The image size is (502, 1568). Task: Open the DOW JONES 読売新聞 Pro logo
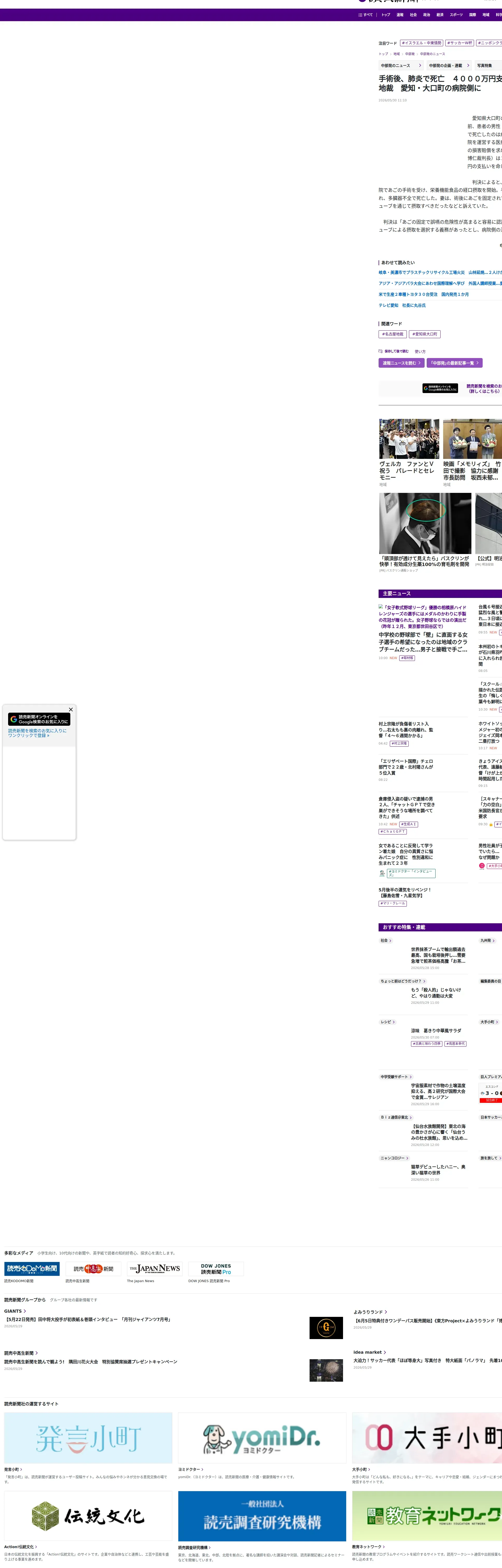coord(216,1269)
